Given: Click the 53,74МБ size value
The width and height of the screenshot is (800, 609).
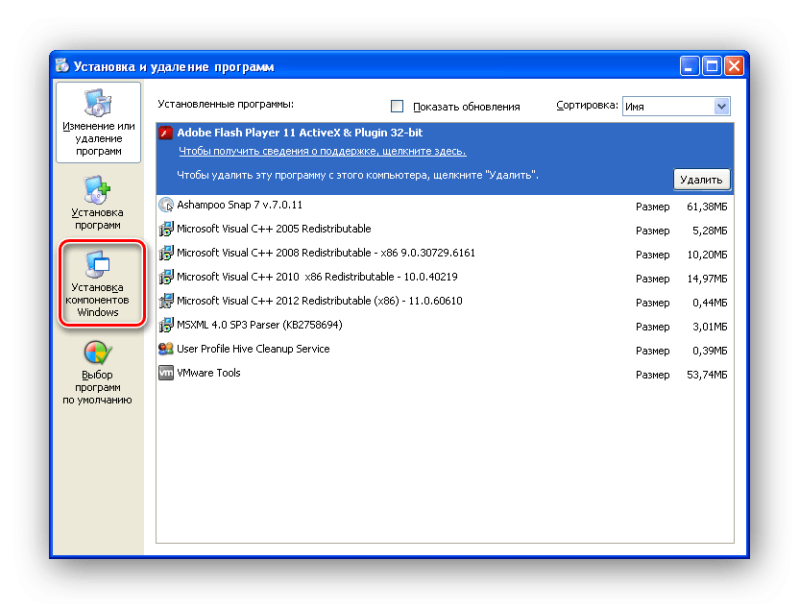Looking at the screenshot, I should (707, 374).
